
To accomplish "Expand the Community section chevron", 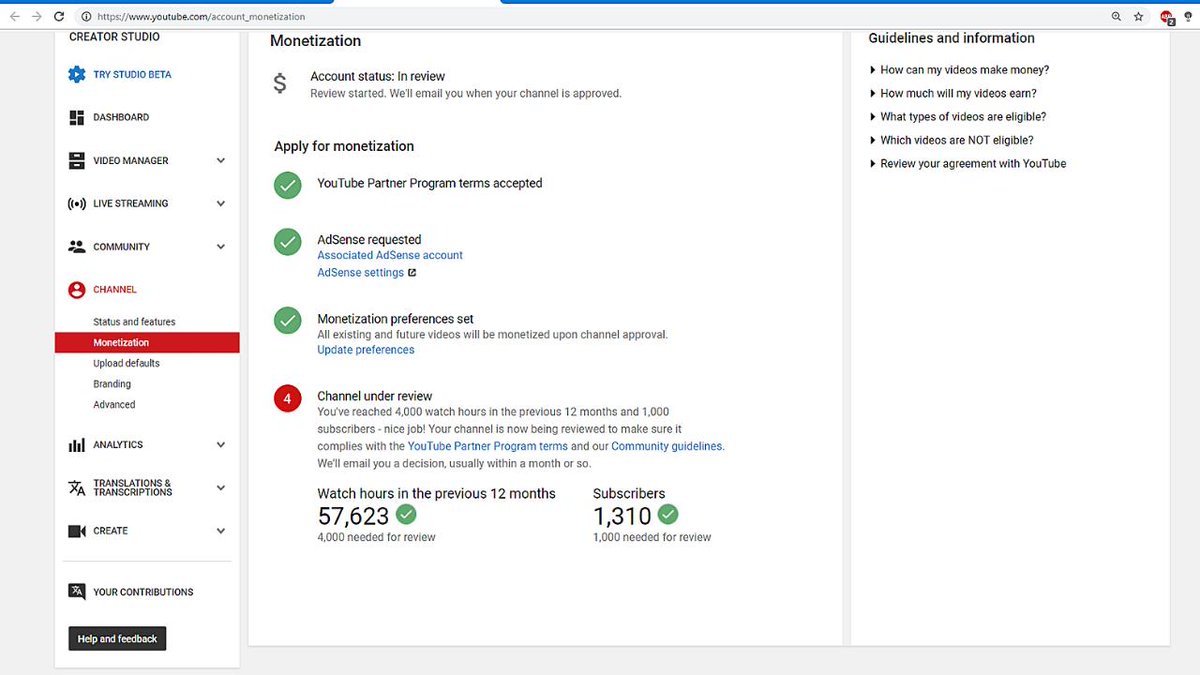I will [x=221, y=247].
